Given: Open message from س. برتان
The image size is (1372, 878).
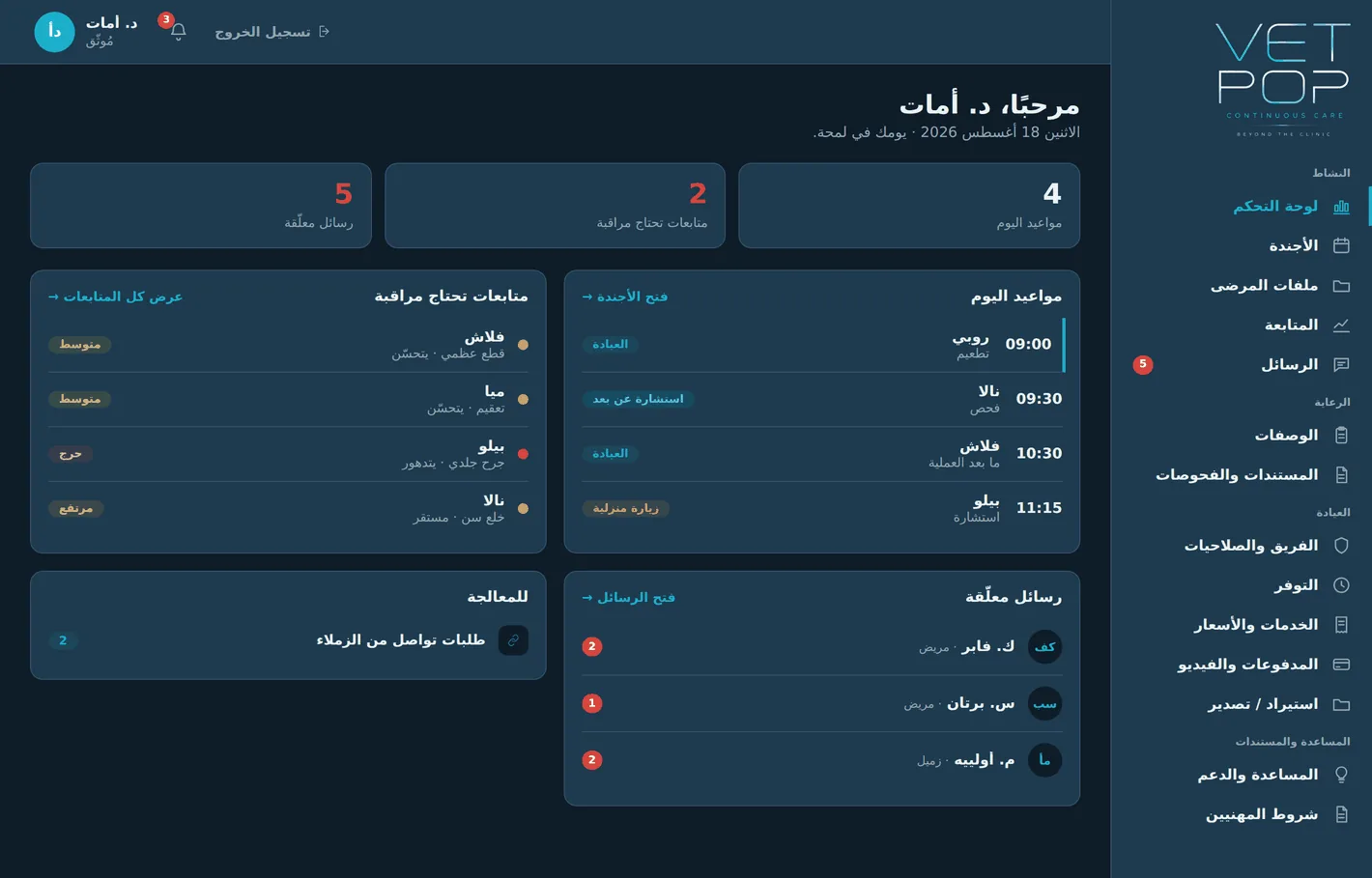Looking at the screenshot, I should click(822, 703).
